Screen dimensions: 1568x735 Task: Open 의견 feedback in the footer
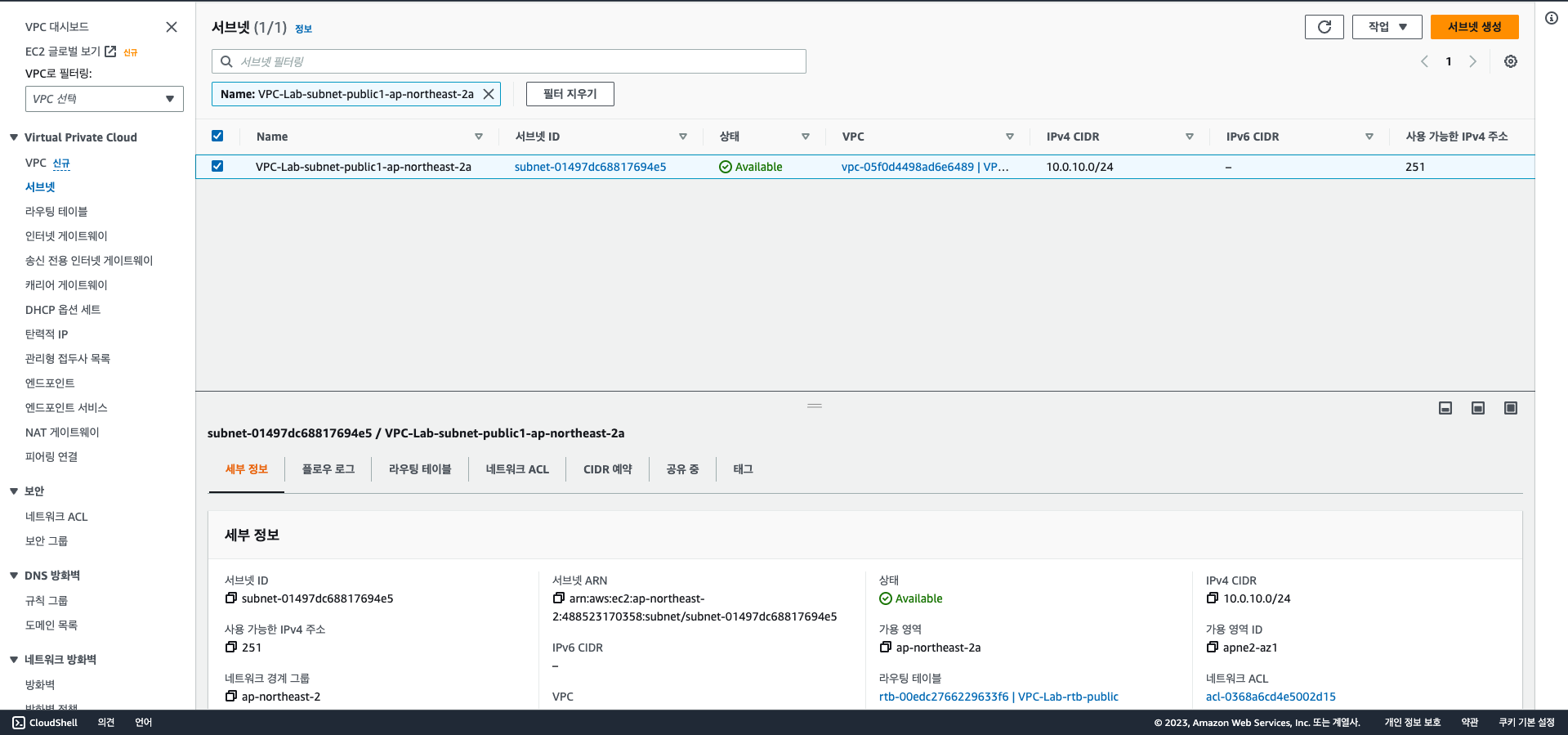[106, 723]
